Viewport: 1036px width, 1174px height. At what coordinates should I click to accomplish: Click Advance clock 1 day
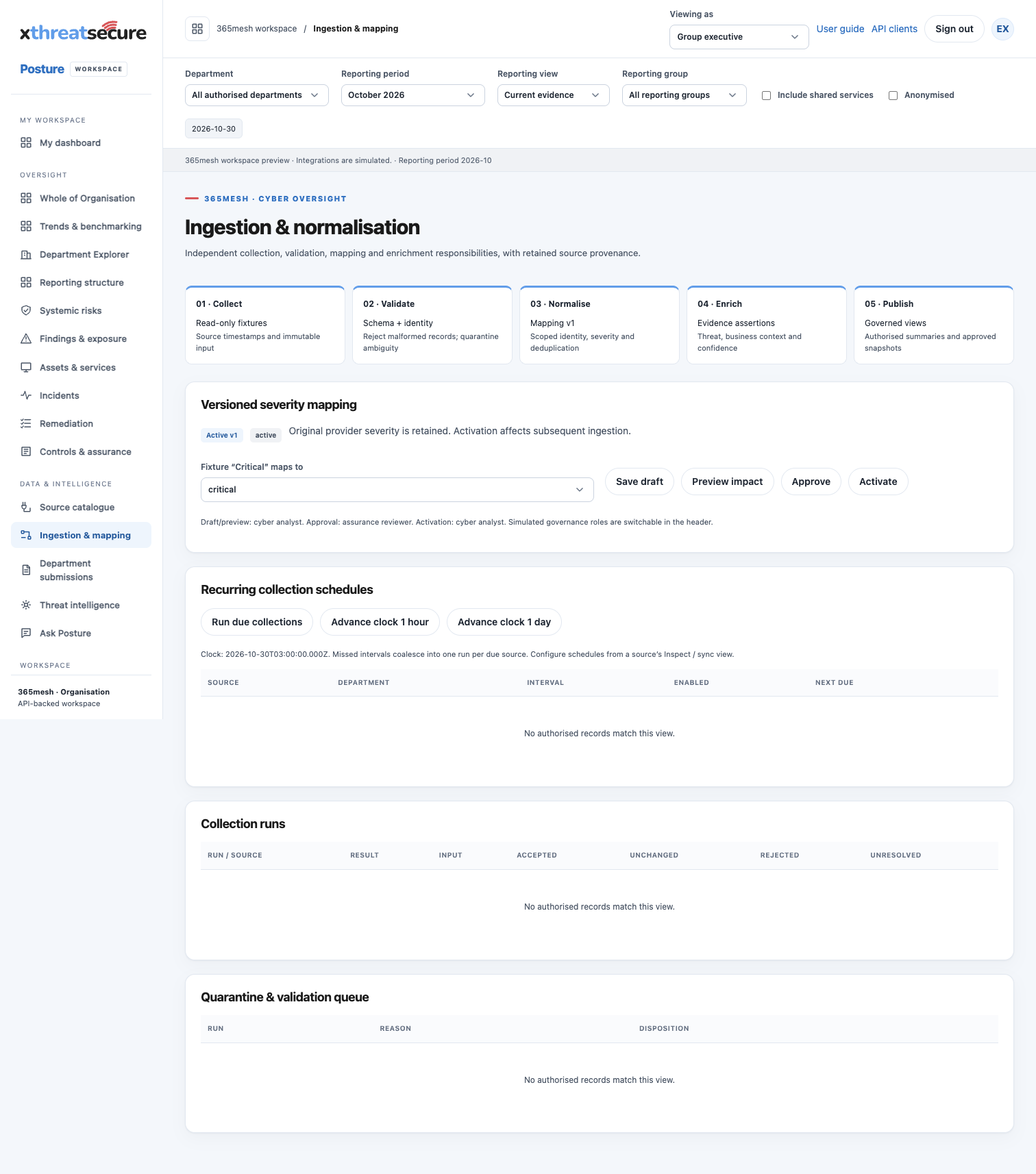(504, 622)
